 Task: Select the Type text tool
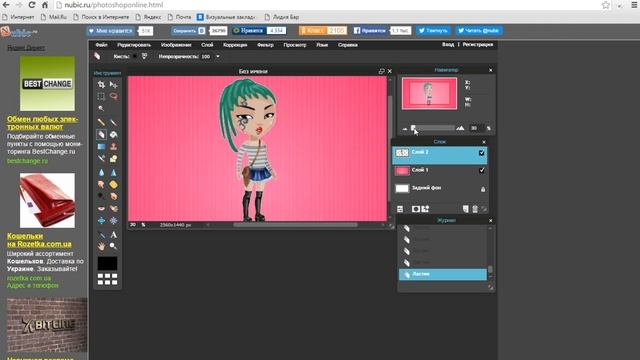(x=113, y=235)
